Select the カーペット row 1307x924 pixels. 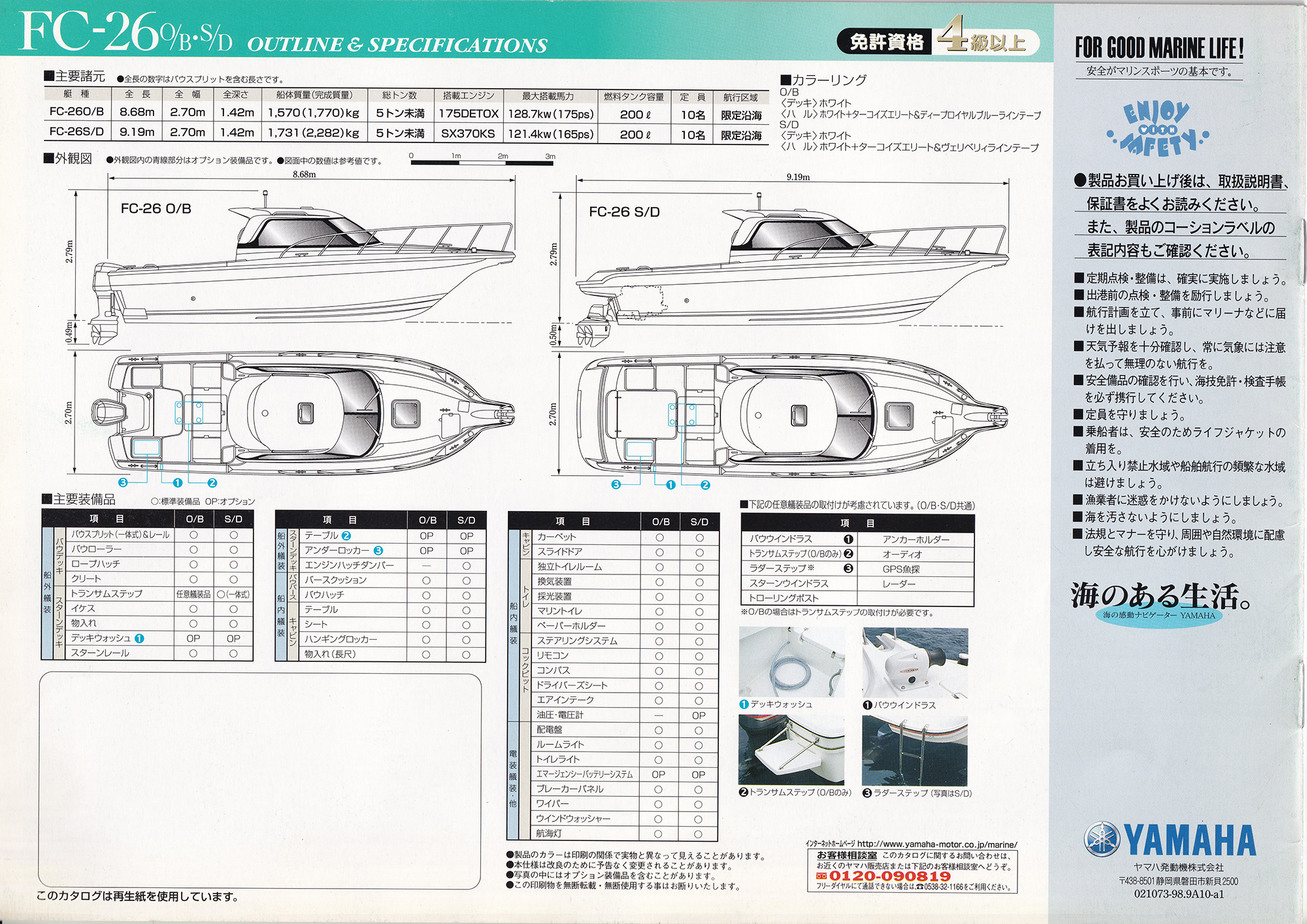pos(624,537)
